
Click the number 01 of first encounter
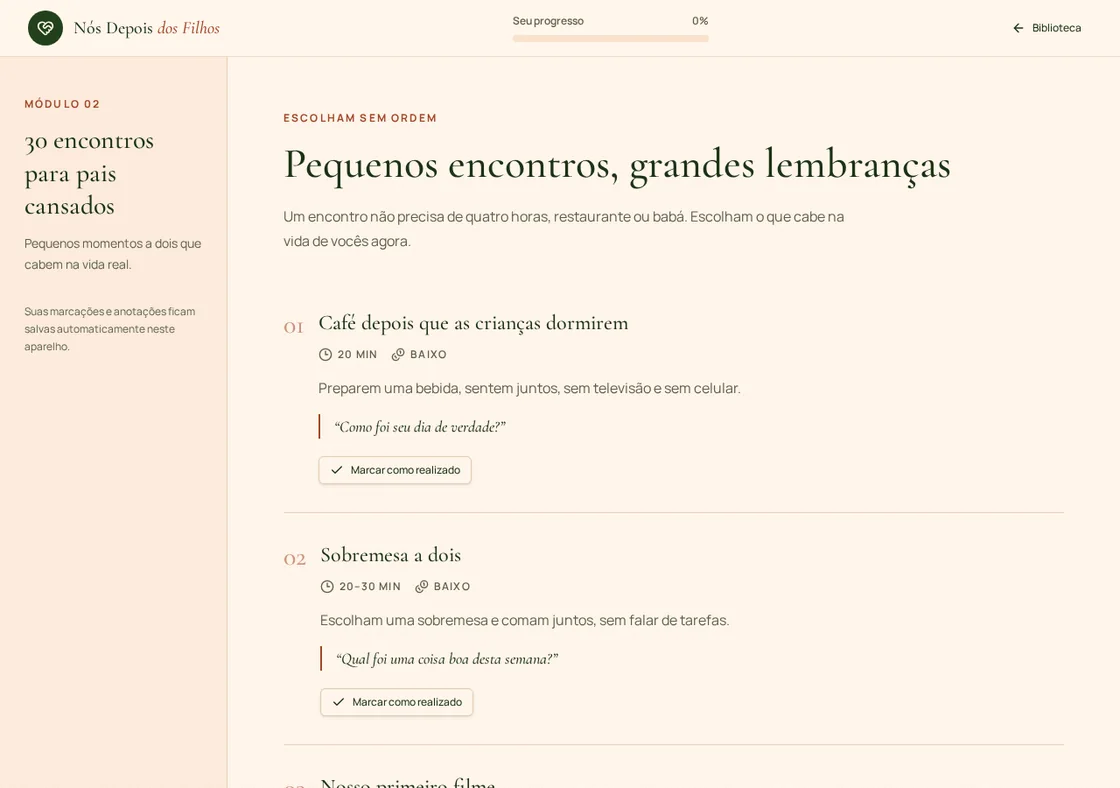click(x=294, y=327)
